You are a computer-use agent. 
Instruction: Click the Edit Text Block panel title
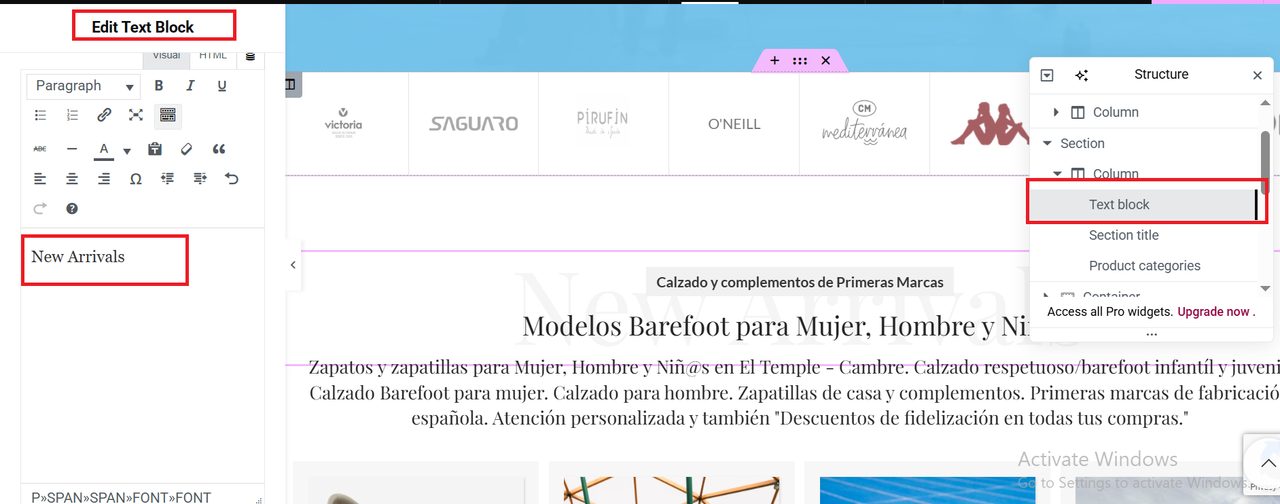[143, 27]
